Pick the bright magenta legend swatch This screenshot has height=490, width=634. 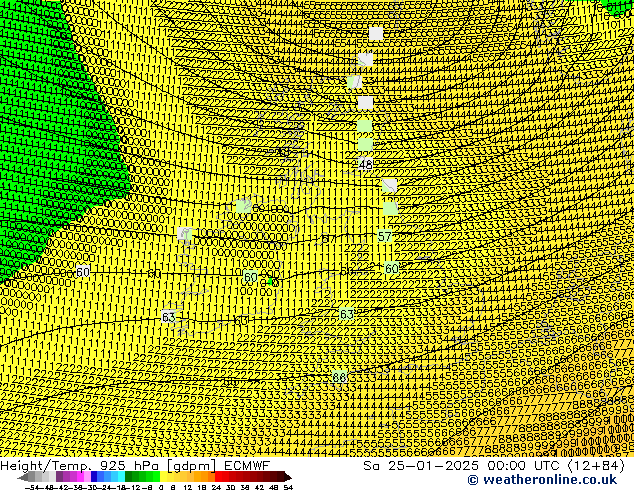[80, 477]
